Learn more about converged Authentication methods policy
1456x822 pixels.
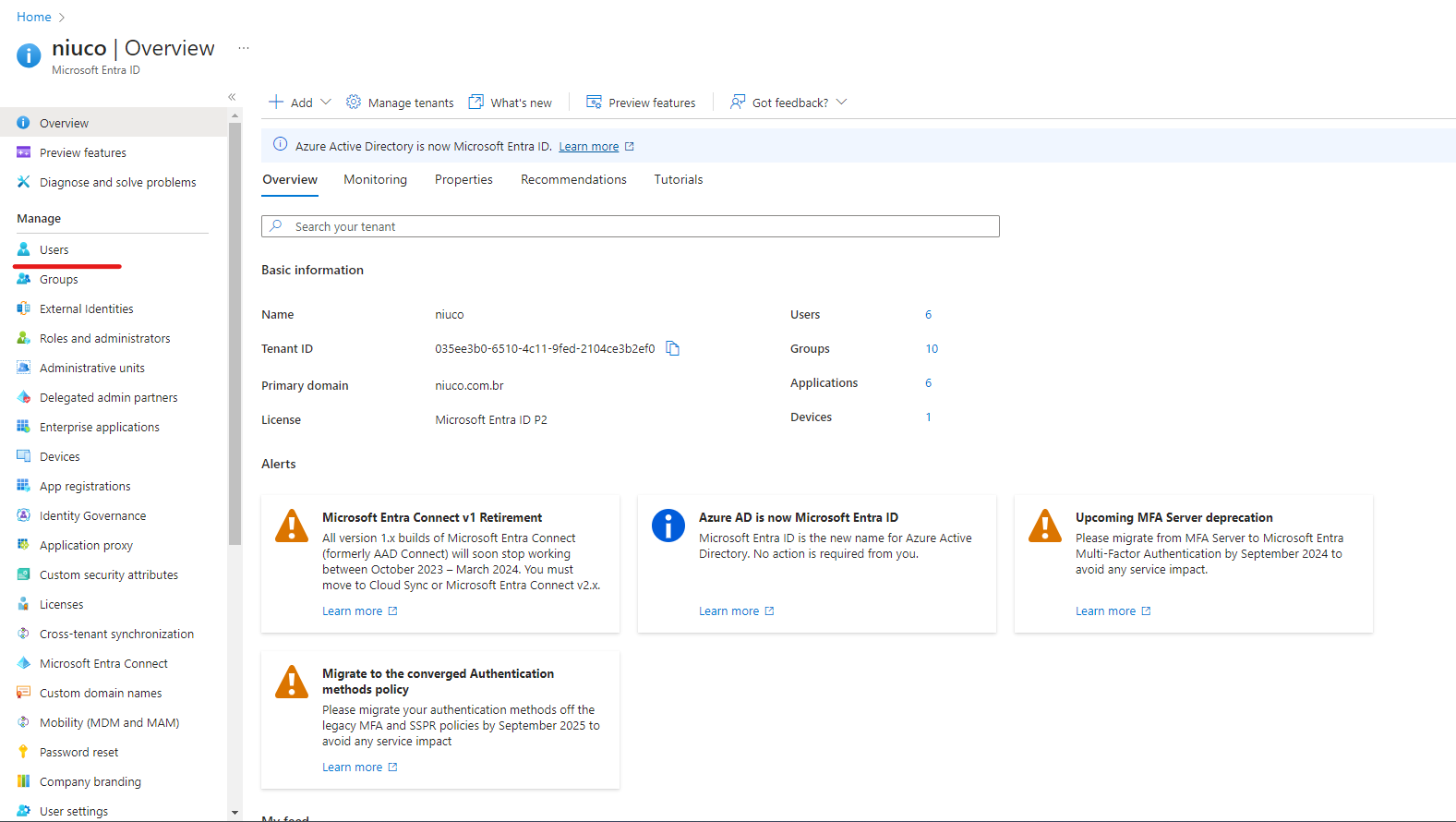359,767
